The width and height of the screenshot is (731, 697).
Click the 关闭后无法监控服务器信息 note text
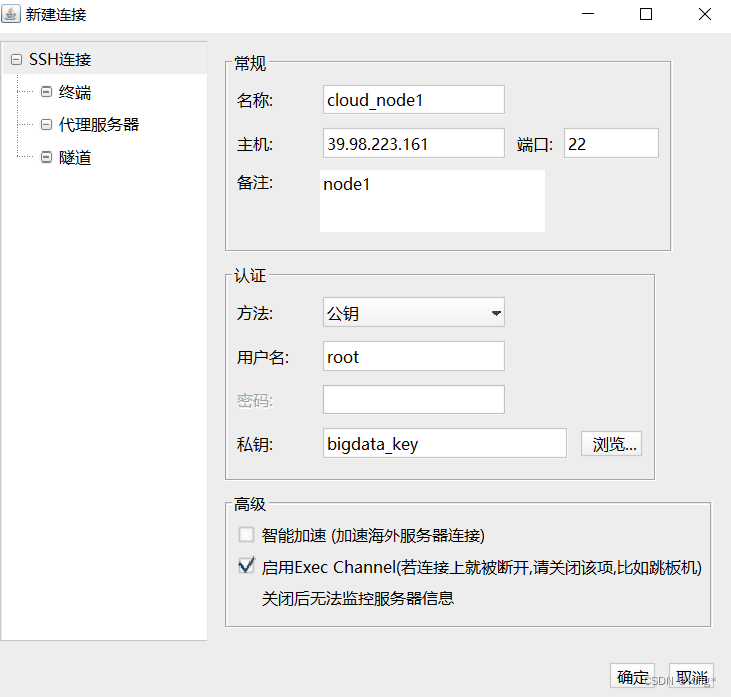click(358, 598)
